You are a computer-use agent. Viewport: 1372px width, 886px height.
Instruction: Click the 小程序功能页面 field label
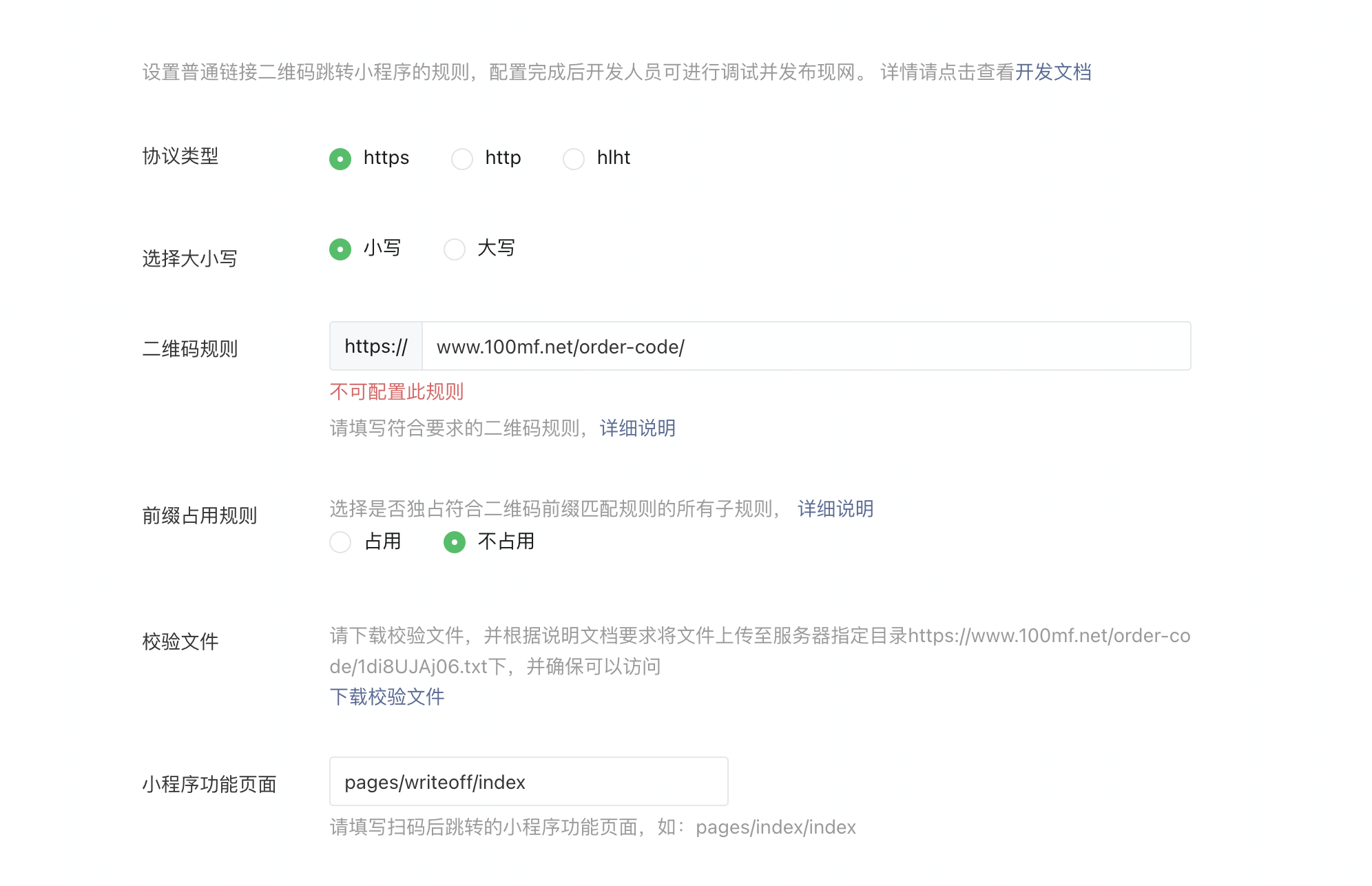(209, 785)
